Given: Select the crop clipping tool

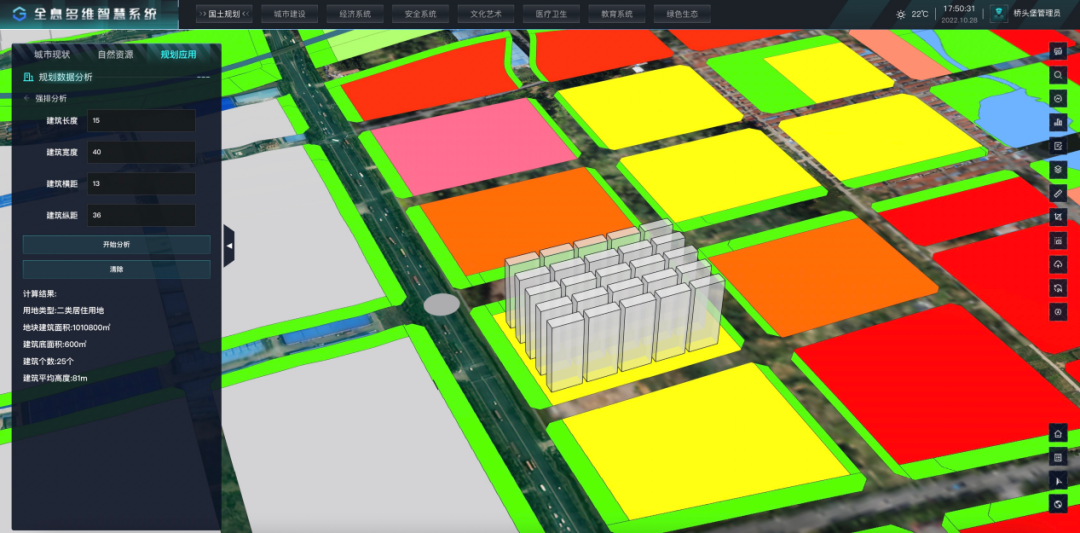Looking at the screenshot, I should [1058, 217].
